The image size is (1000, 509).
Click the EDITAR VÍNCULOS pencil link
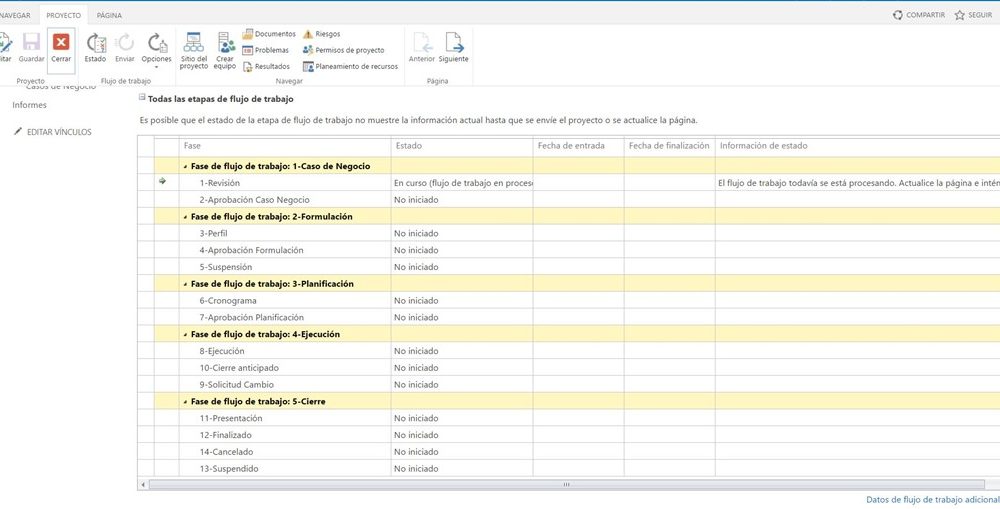point(53,132)
